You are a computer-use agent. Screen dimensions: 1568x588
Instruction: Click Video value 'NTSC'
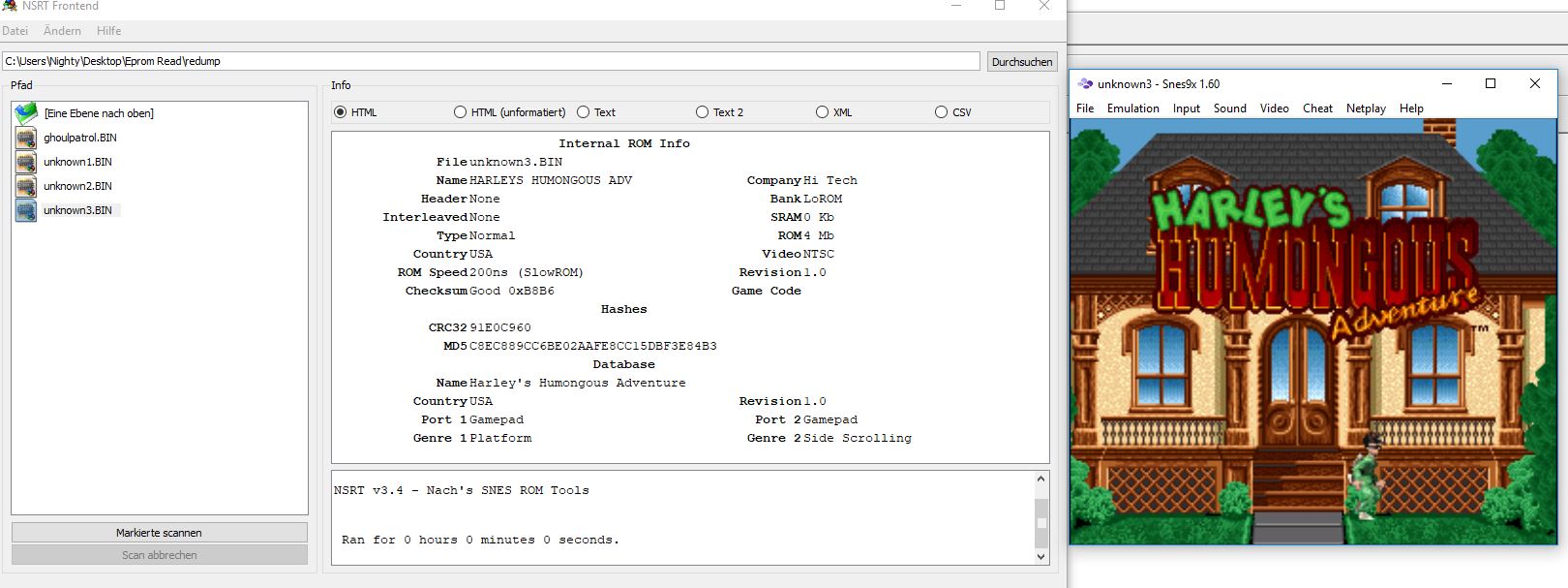[819, 254]
